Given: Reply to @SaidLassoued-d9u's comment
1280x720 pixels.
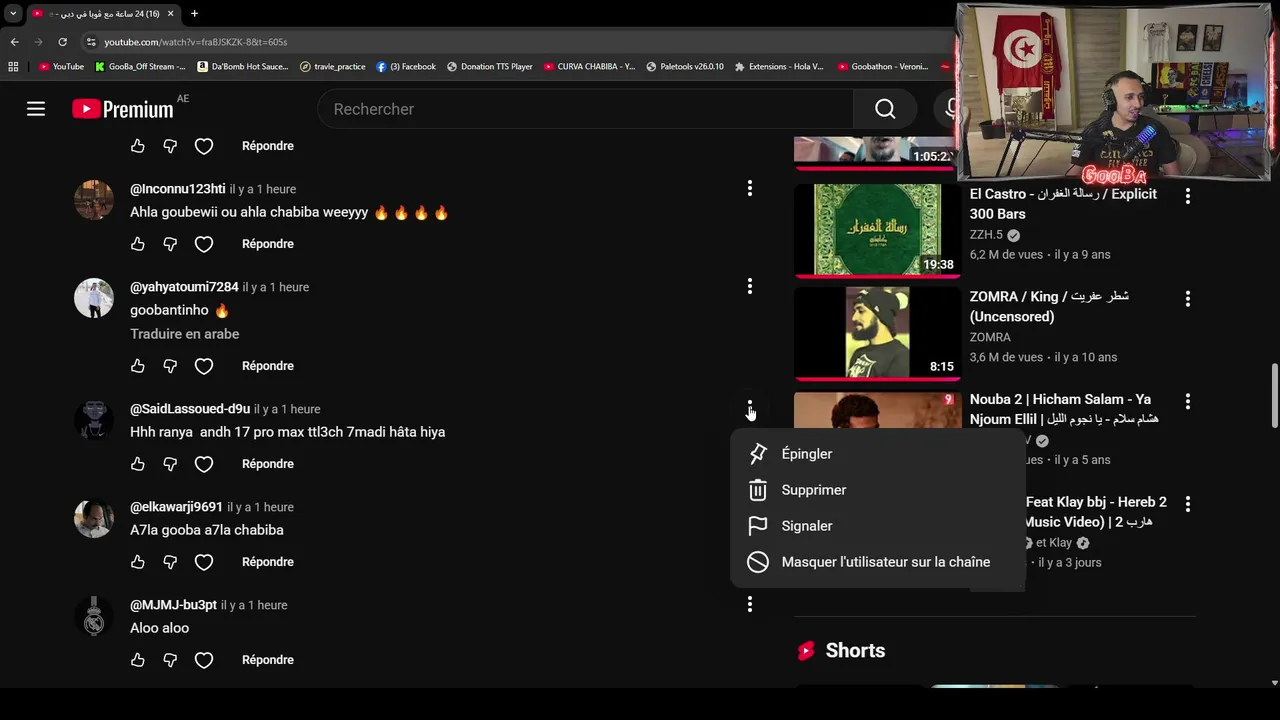Looking at the screenshot, I should (x=268, y=464).
